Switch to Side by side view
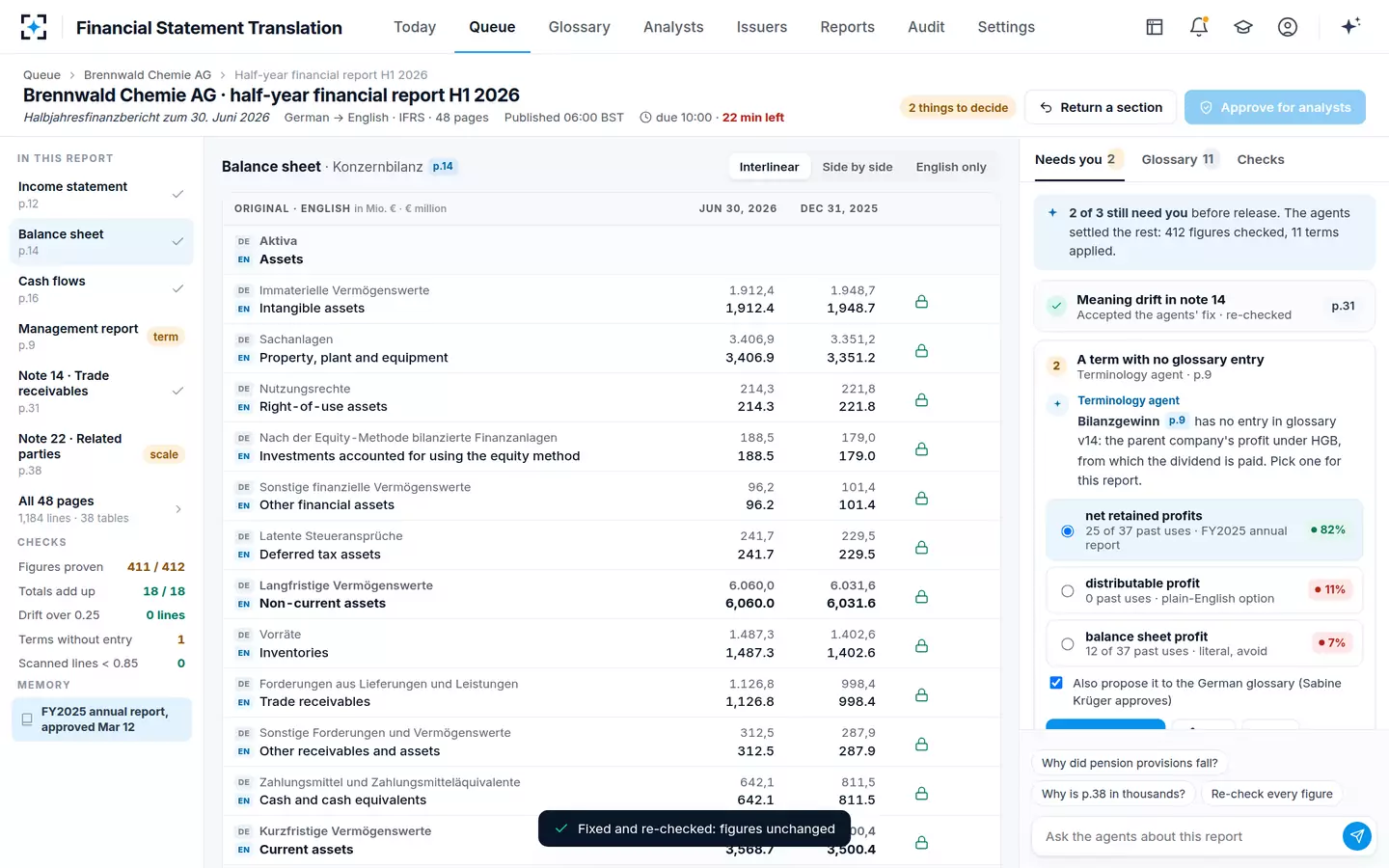 (x=858, y=167)
